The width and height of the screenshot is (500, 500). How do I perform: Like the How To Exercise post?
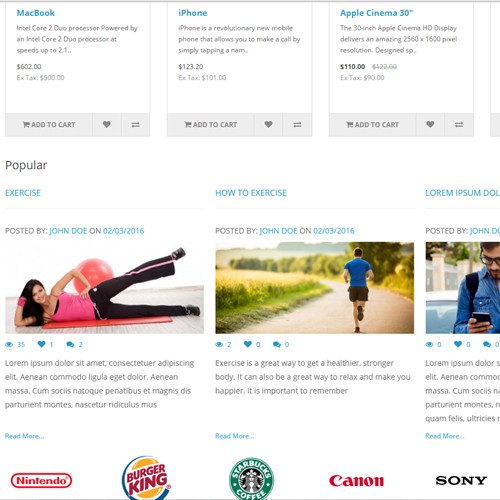click(248, 344)
